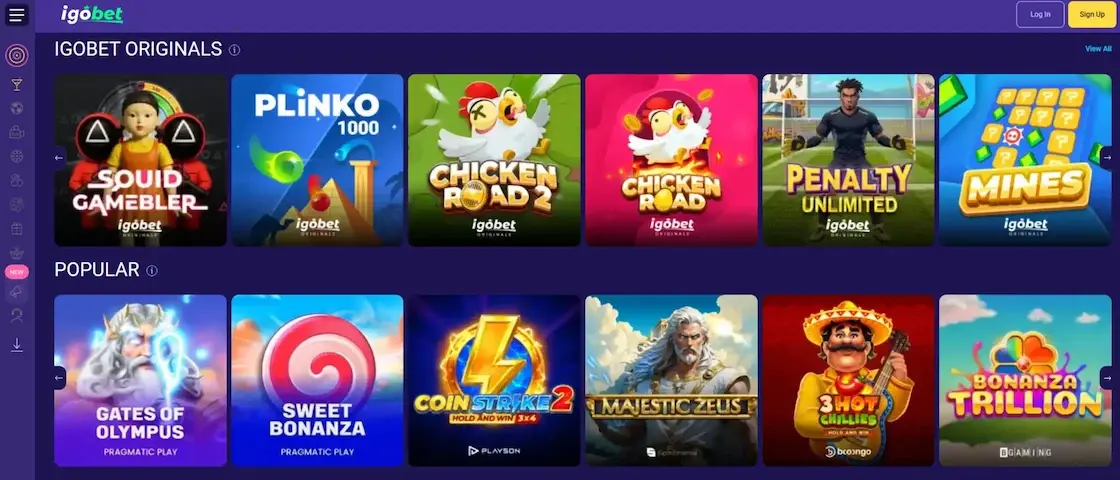Click the crown sidebar icon
Screen dimensions: 1120x480
pyautogui.click(x=16, y=253)
